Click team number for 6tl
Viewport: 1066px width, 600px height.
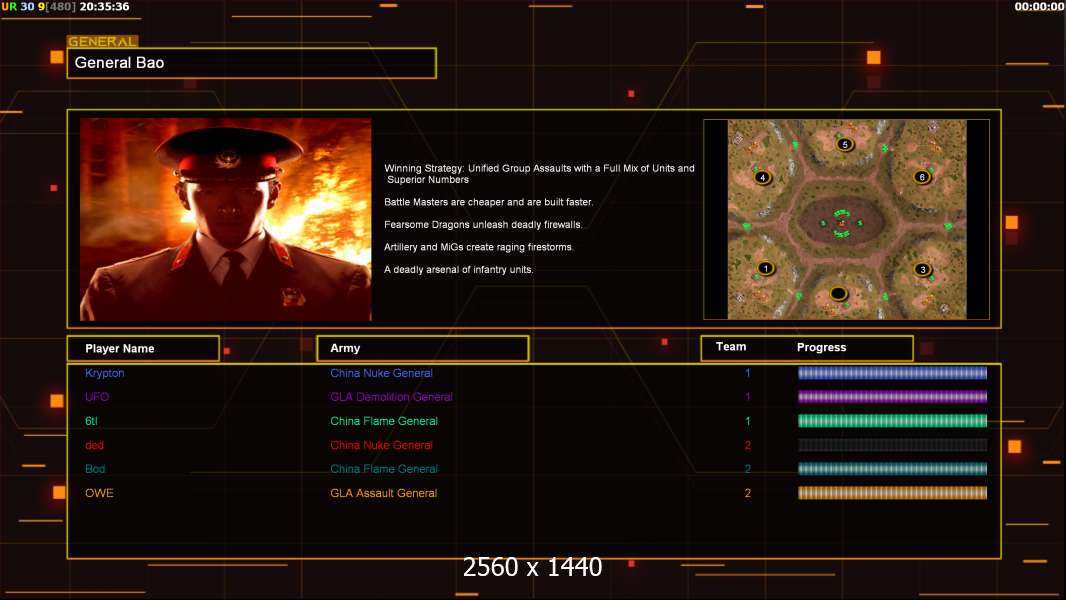(748, 421)
